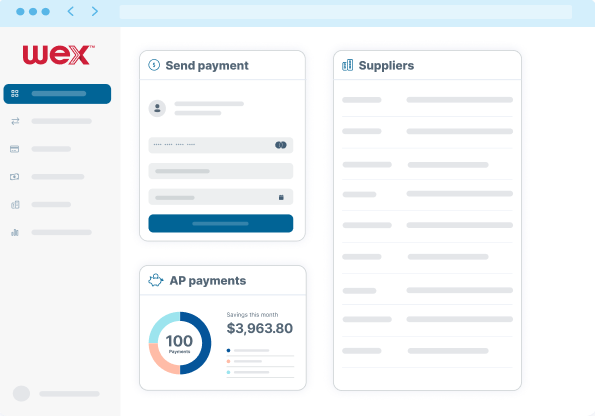The height and width of the screenshot is (416, 595).
Task: Open the credit card sidebar item
Action: [x=14, y=149]
